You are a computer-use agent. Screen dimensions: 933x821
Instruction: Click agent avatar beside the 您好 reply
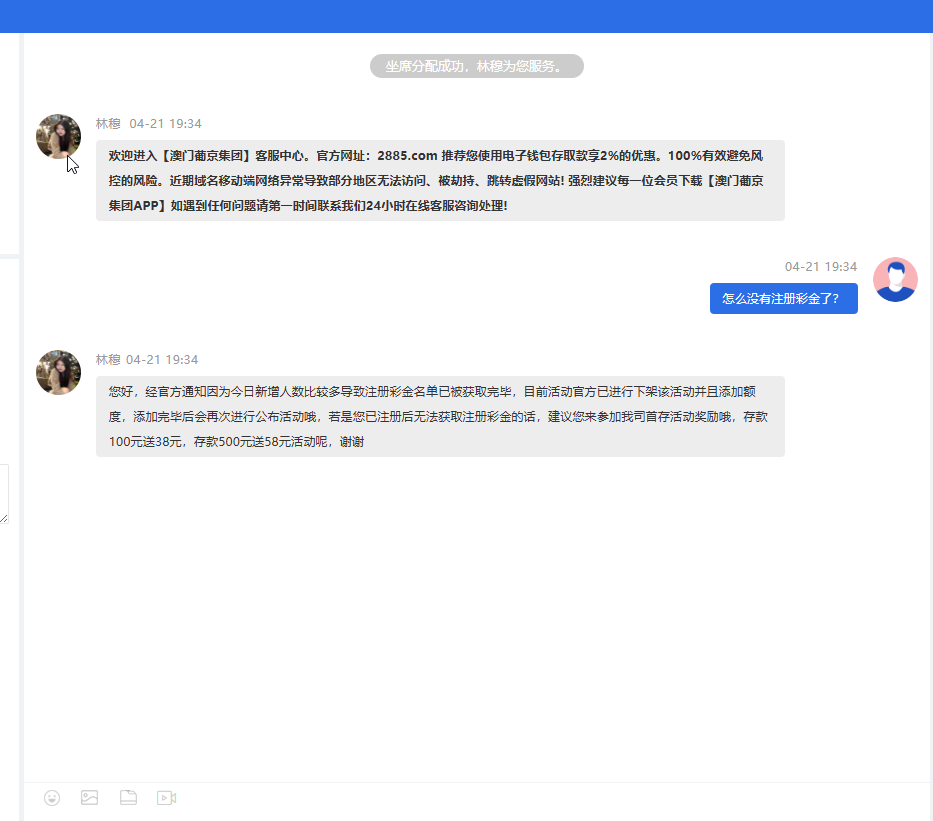point(58,372)
